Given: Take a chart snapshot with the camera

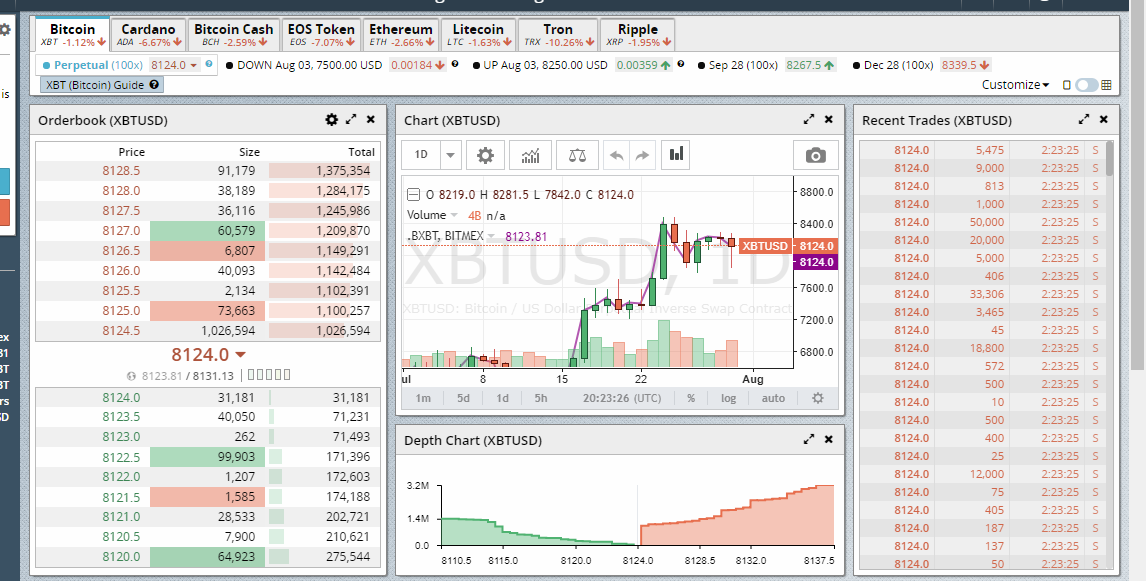Looking at the screenshot, I should (x=815, y=155).
